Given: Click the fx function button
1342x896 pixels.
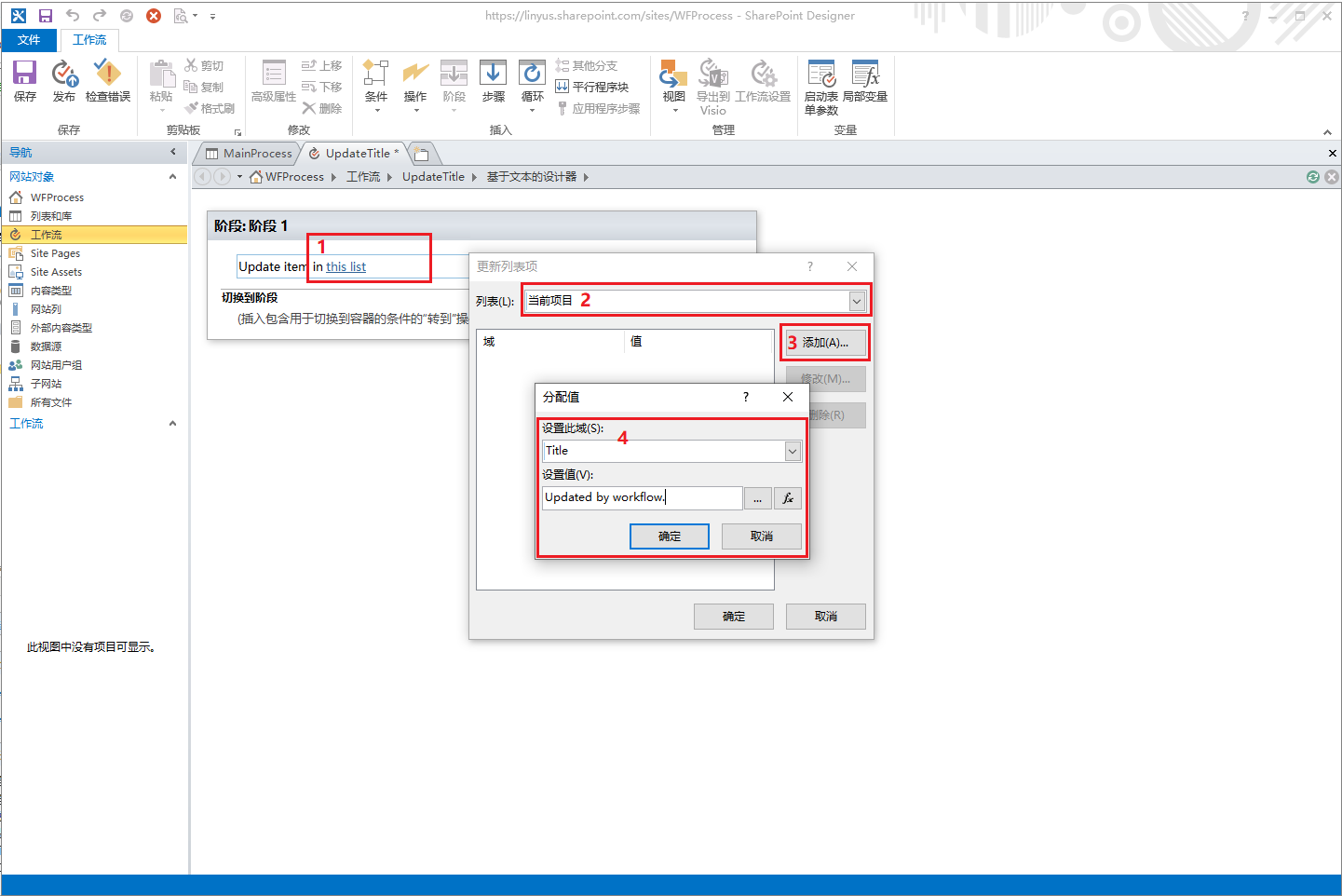Looking at the screenshot, I should click(x=788, y=499).
